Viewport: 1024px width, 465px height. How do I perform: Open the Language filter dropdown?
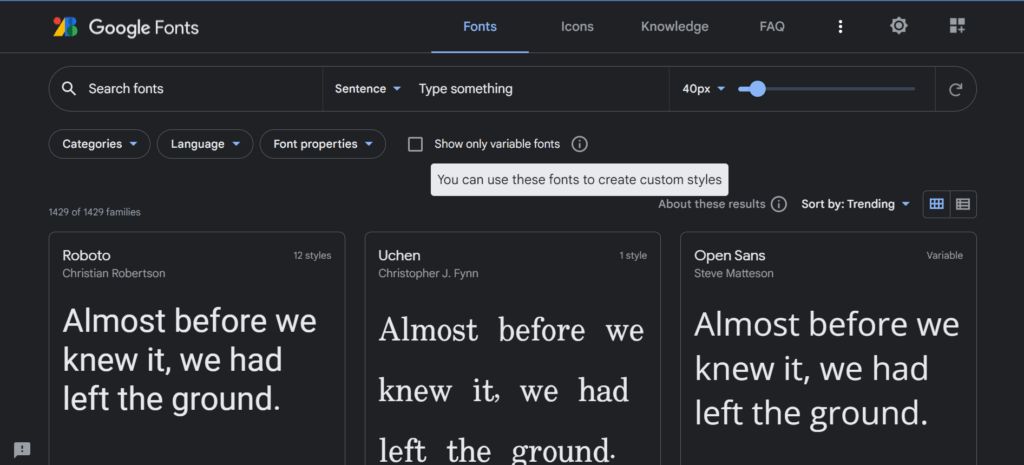(x=205, y=144)
